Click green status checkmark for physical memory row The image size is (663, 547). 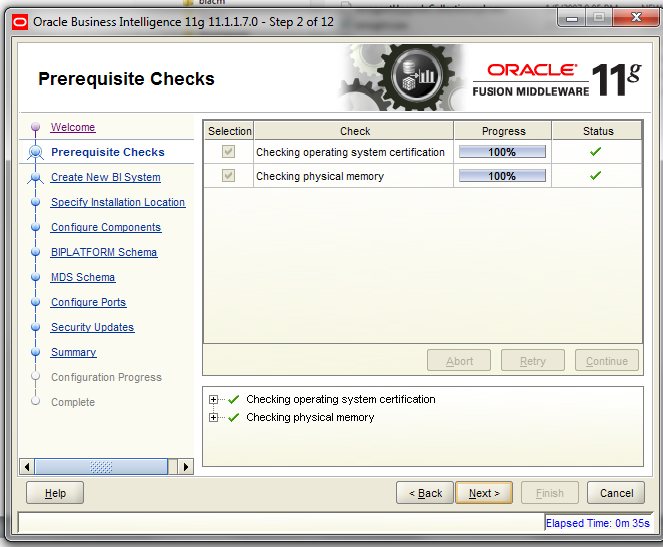tap(595, 175)
